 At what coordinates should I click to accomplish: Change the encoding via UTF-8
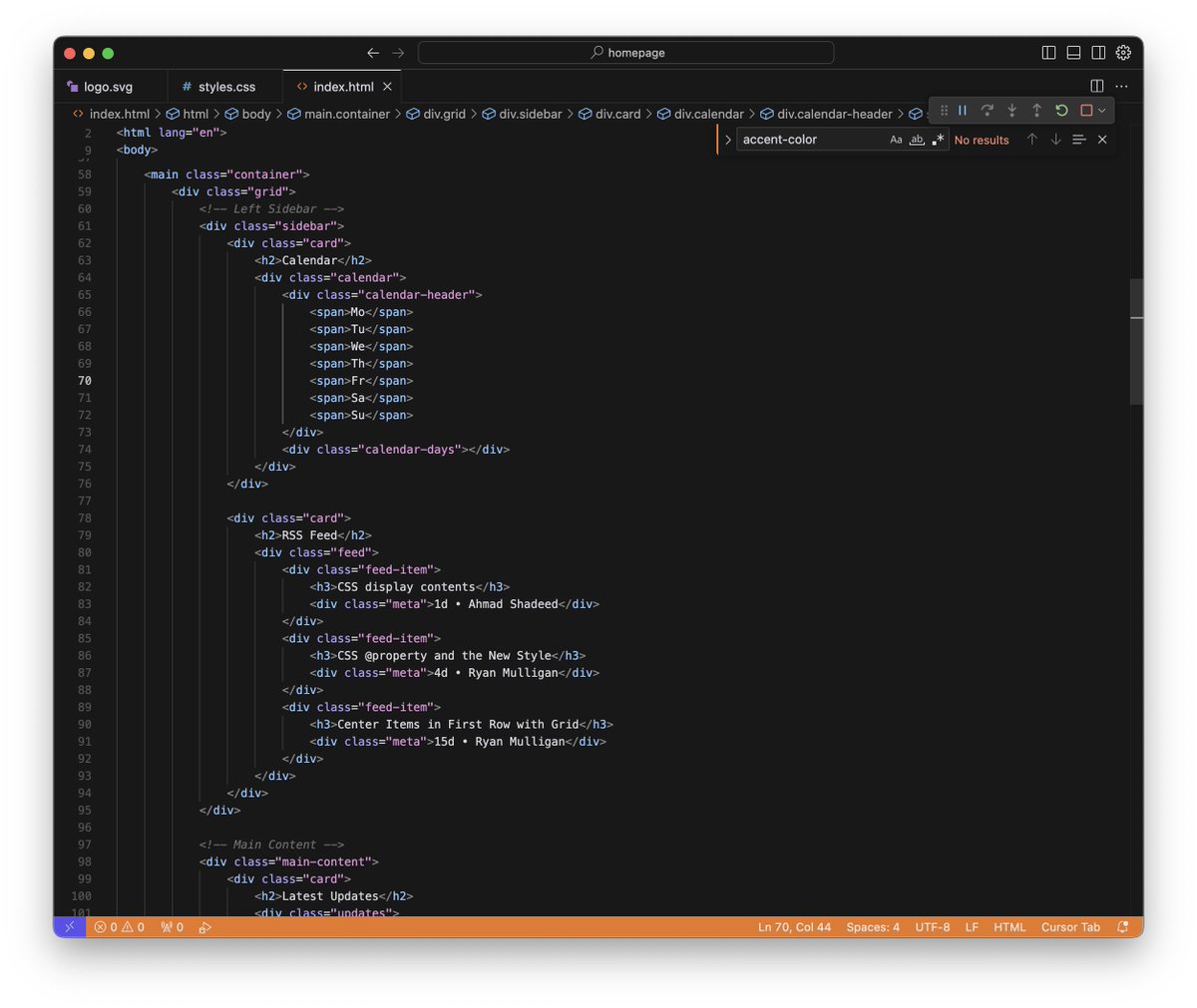click(x=932, y=927)
